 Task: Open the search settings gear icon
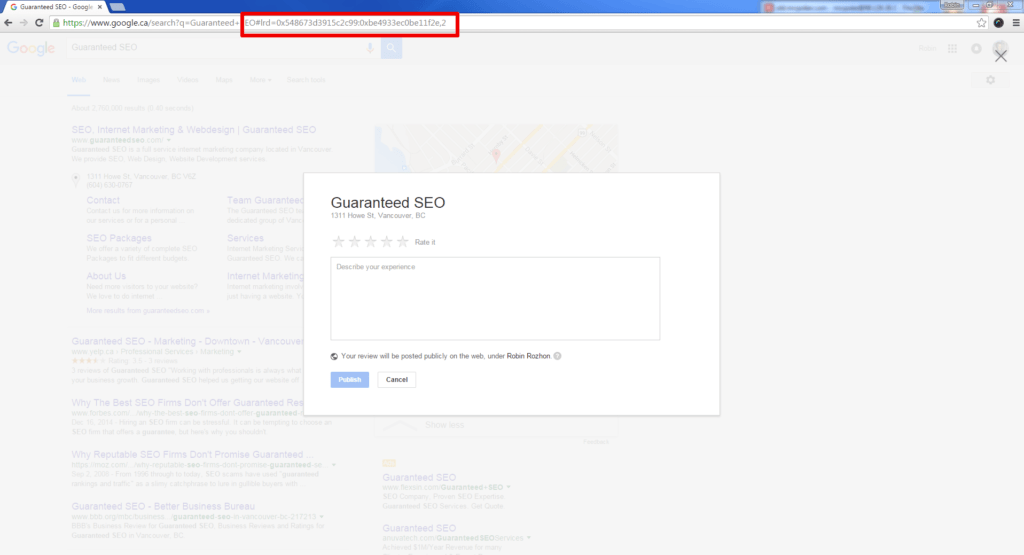[991, 80]
